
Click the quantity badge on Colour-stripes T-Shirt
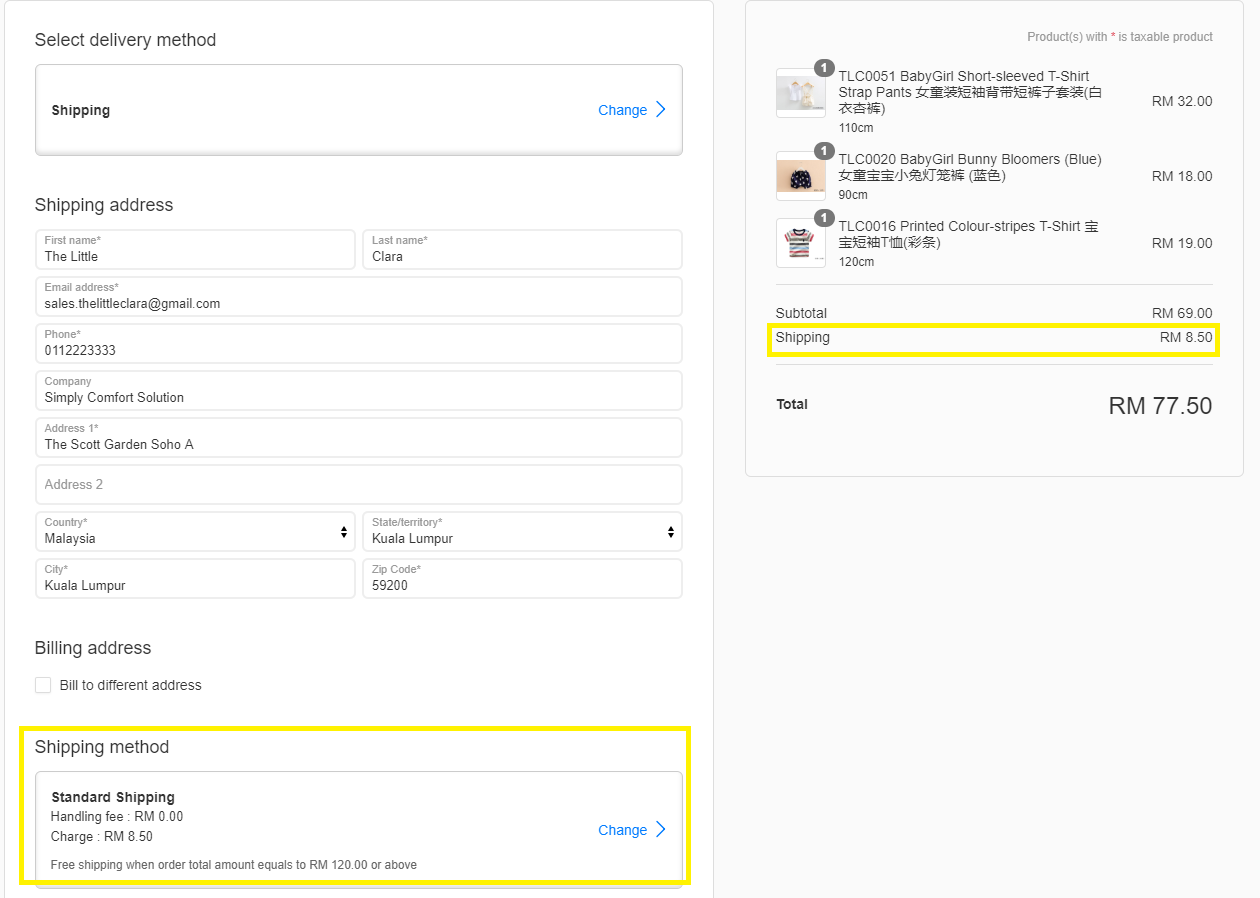click(x=824, y=218)
